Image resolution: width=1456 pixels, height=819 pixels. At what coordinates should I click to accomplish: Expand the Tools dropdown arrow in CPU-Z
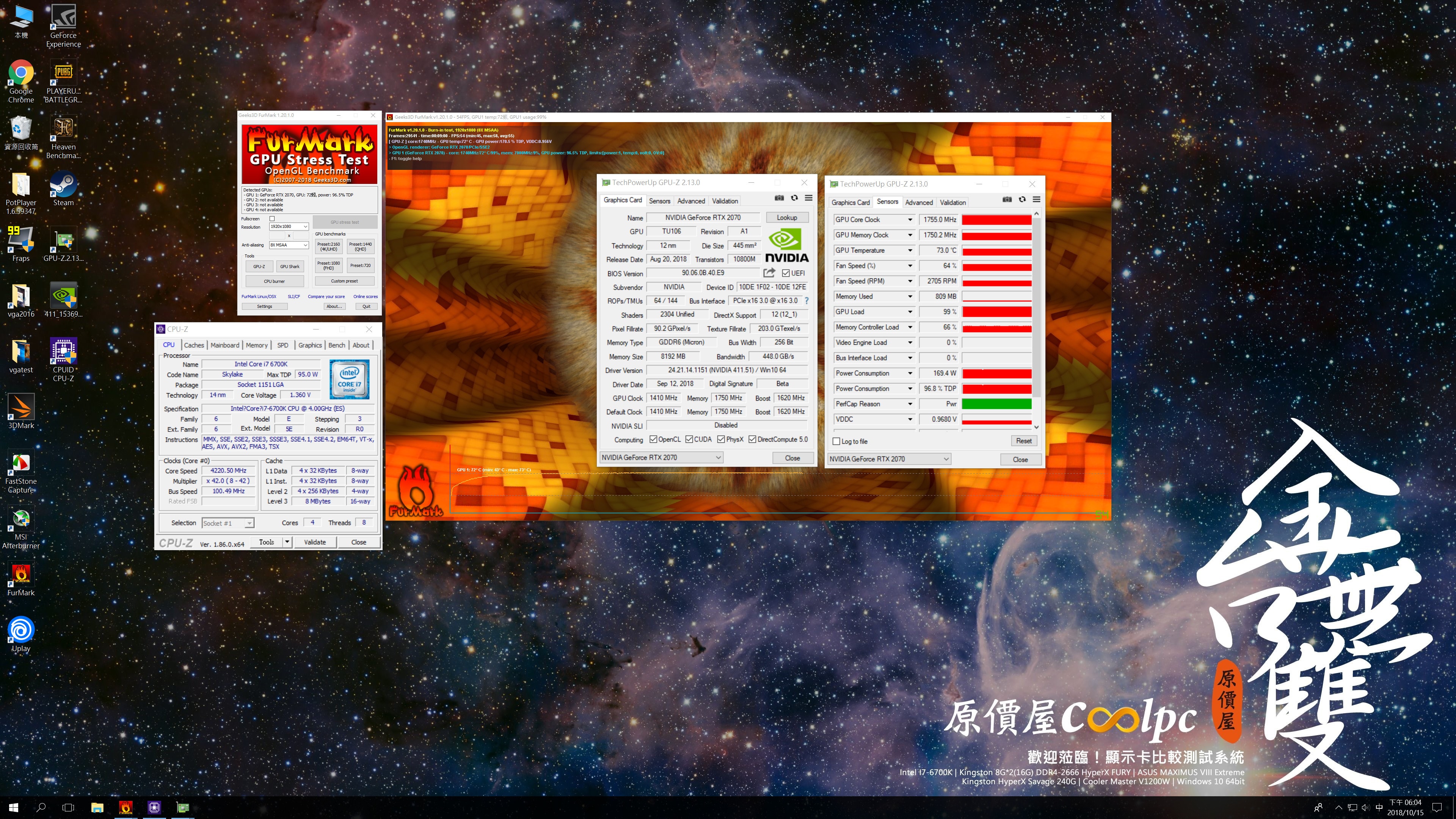[x=287, y=542]
